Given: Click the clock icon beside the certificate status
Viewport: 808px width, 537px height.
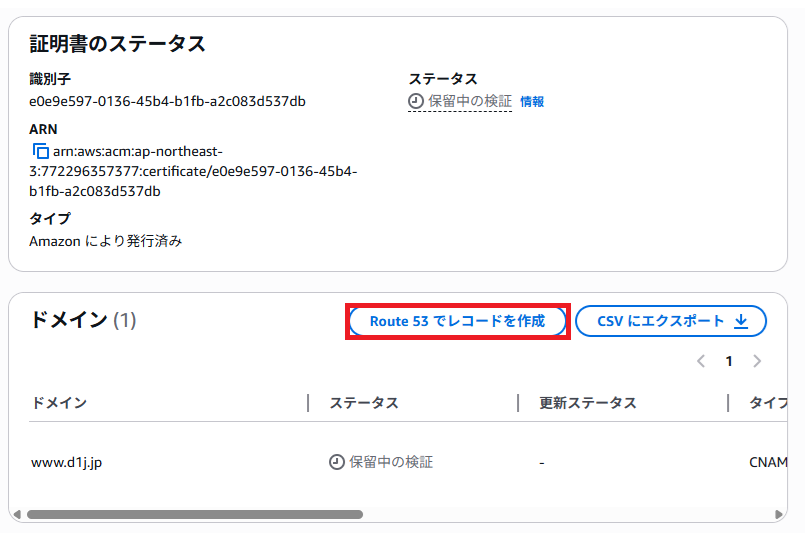Looking at the screenshot, I should [x=416, y=101].
